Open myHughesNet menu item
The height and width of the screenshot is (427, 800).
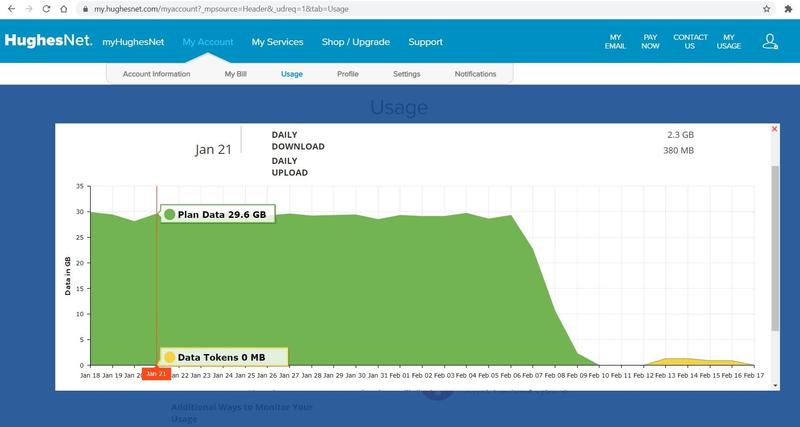133,42
